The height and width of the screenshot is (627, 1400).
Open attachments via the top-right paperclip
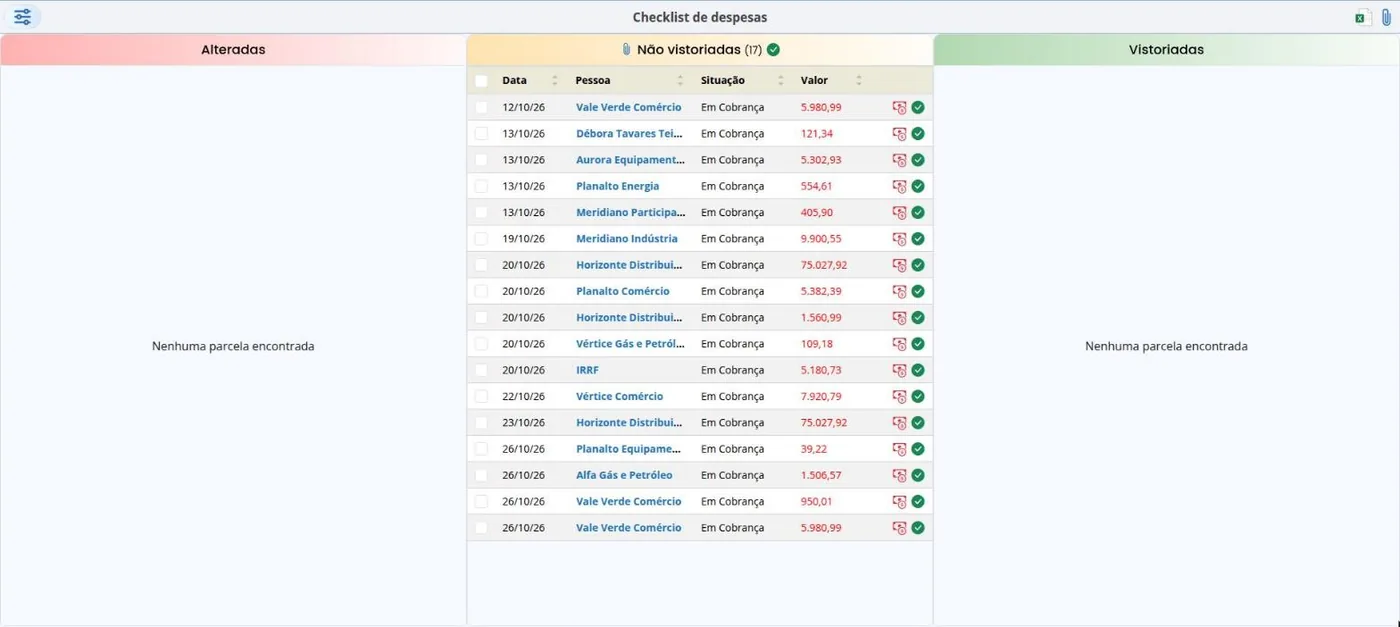1386,17
